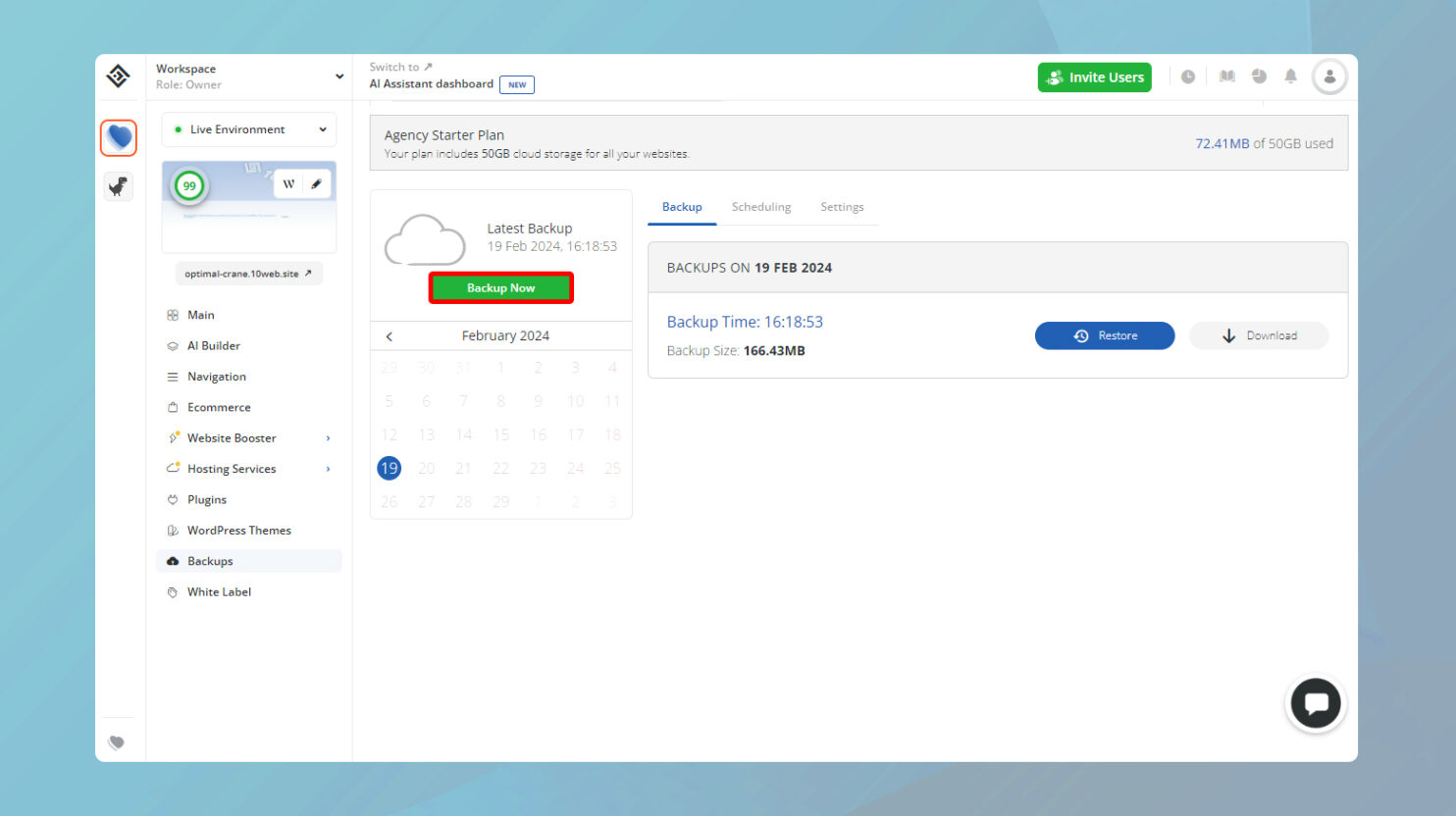The width and height of the screenshot is (1456, 816).
Task: Click the clock history icon in header
Action: tap(1188, 76)
